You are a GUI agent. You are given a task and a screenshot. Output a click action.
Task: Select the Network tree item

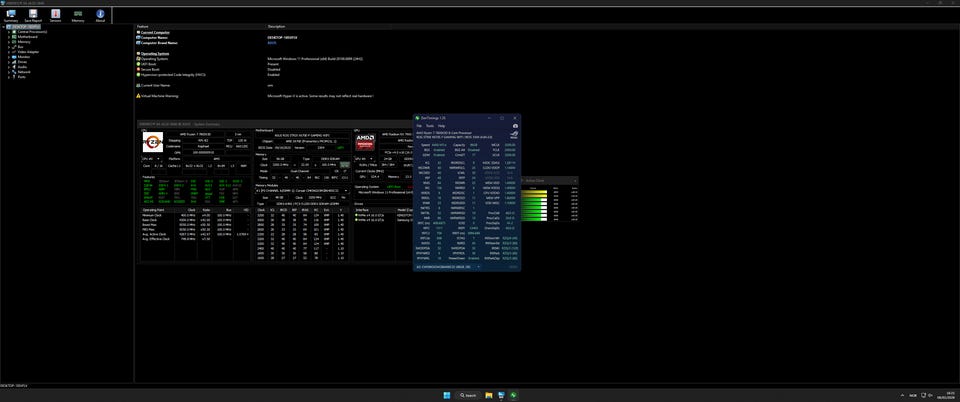(x=24, y=71)
